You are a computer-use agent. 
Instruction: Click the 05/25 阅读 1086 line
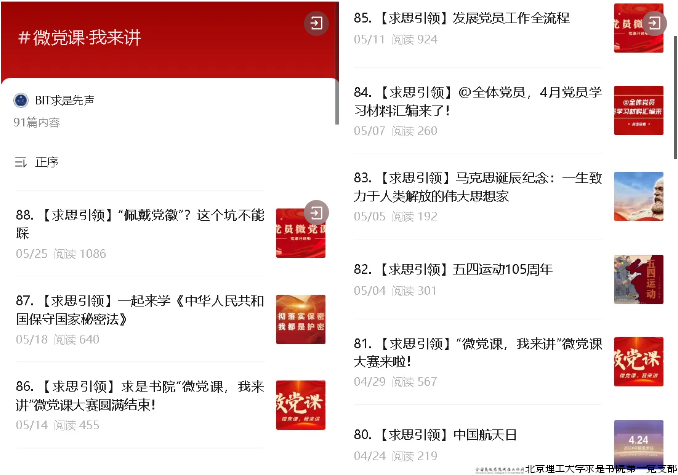click(x=61, y=254)
